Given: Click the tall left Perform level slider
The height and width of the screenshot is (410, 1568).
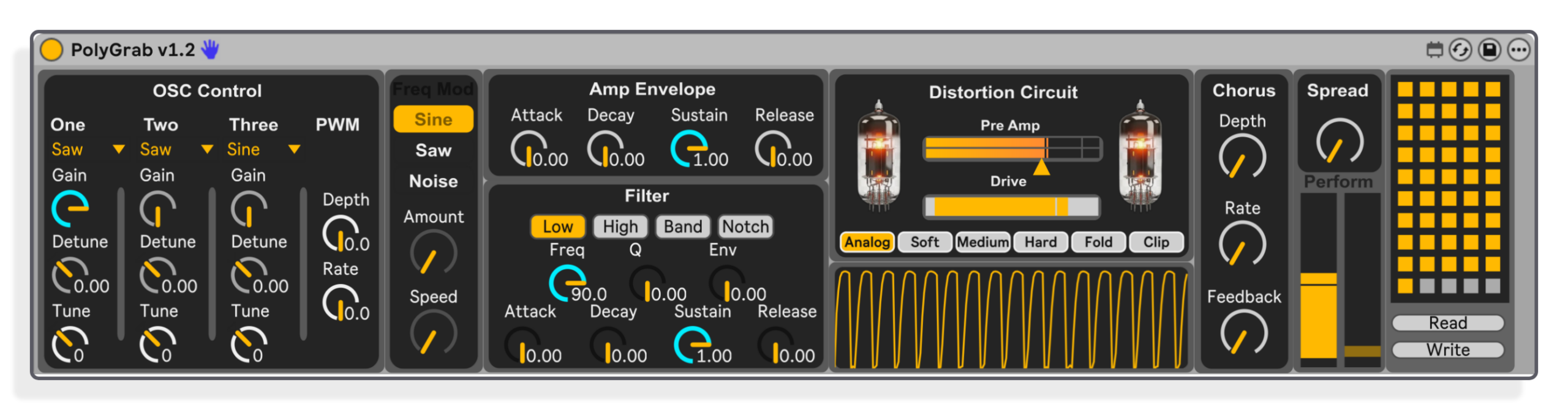Looking at the screenshot, I should [1318, 280].
